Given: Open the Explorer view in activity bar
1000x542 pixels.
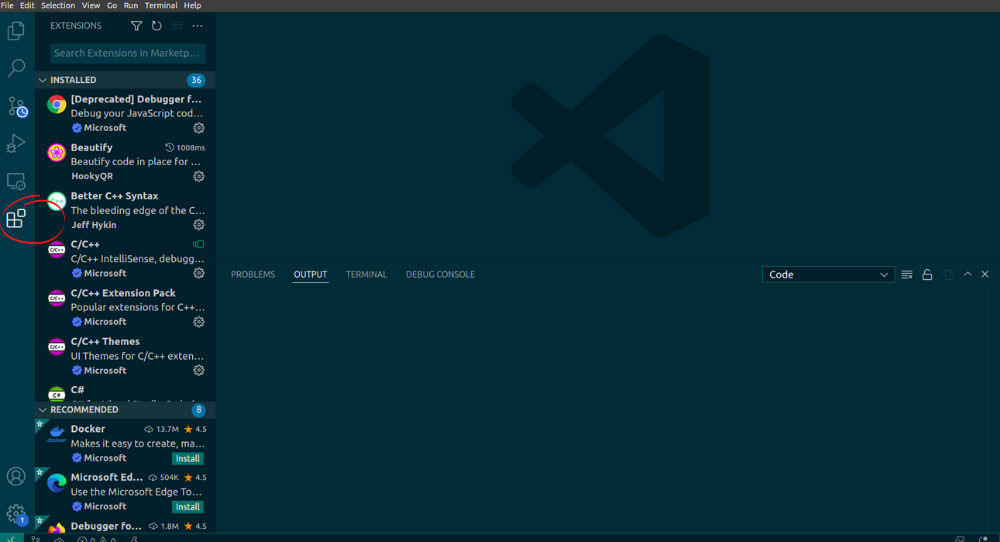Looking at the screenshot, I should point(16,30).
